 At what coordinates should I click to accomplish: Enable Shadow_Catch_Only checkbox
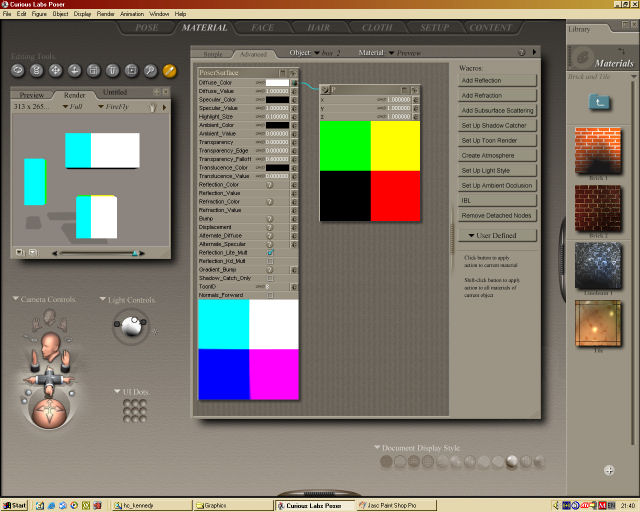click(270, 278)
